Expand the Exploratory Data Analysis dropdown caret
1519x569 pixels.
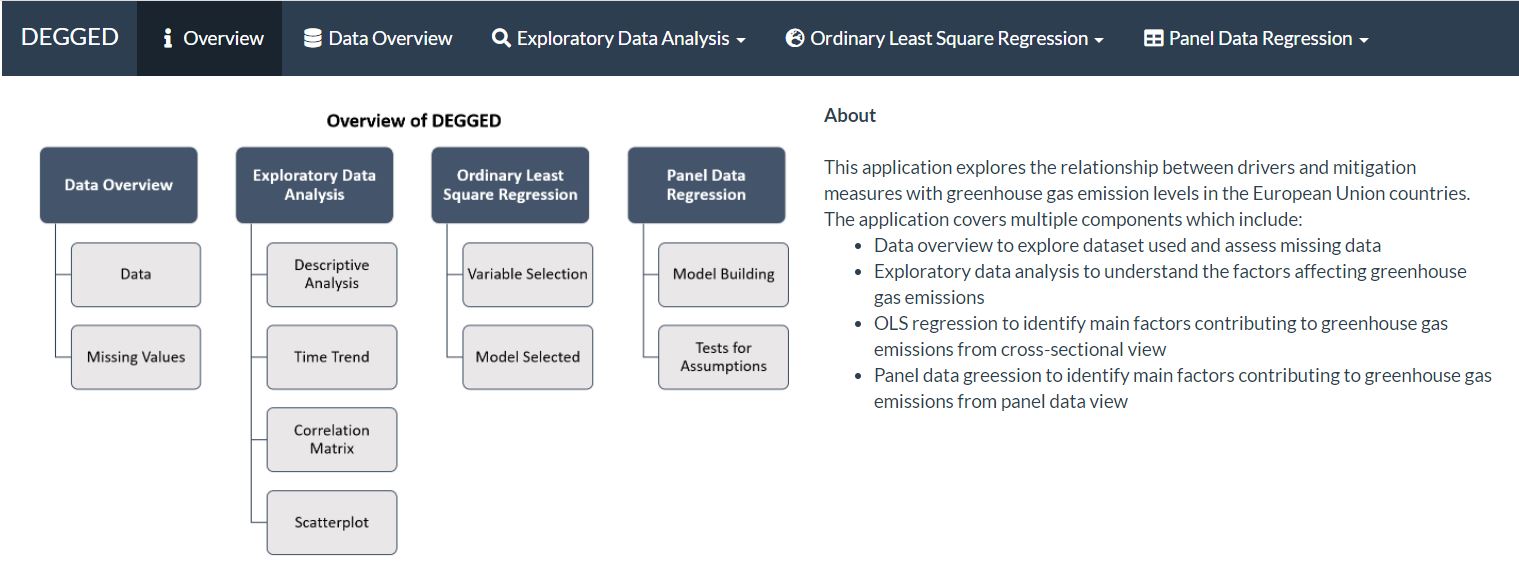coord(741,41)
